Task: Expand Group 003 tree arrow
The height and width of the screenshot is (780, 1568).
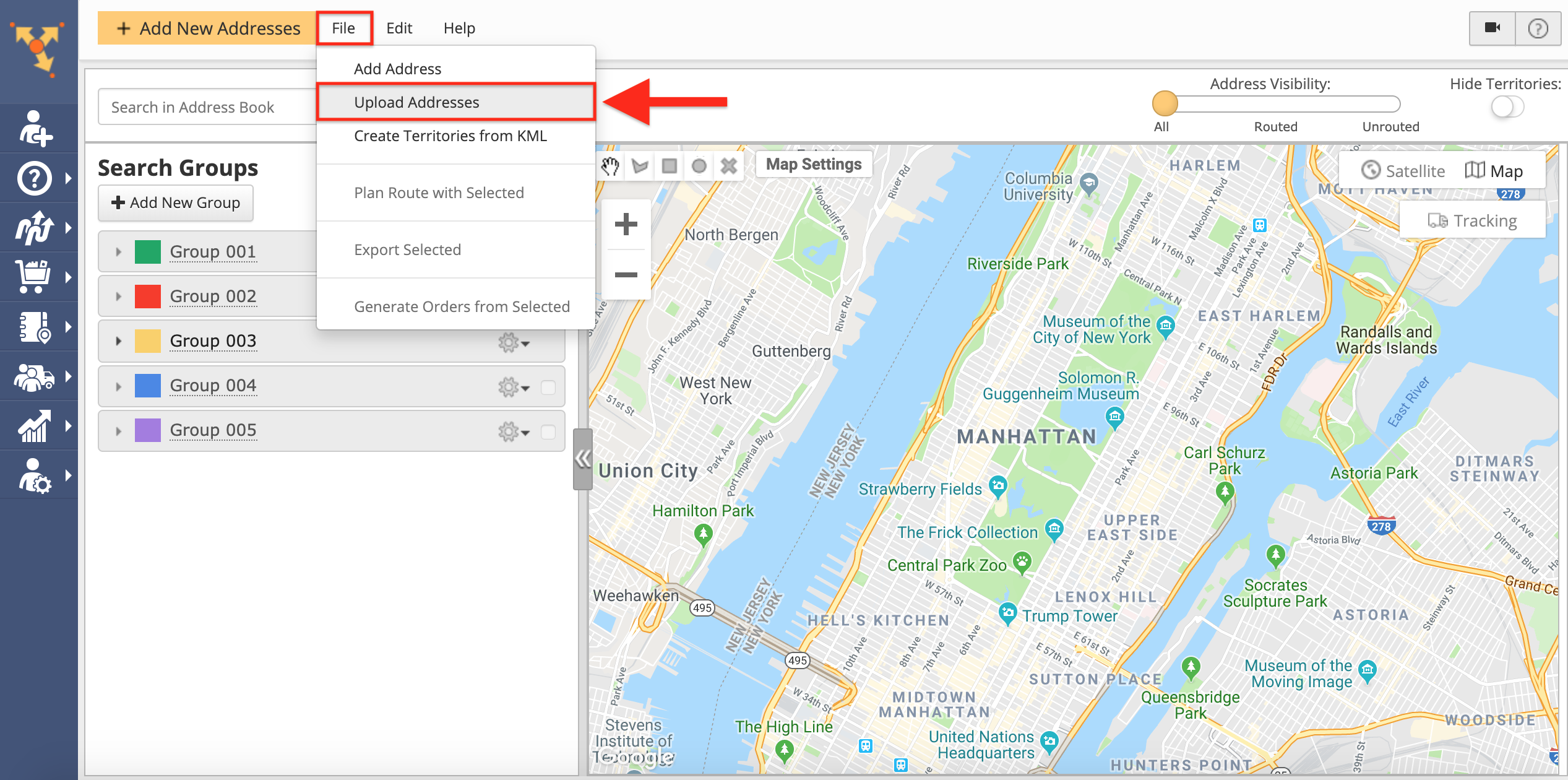Action: (x=118, y=341)
